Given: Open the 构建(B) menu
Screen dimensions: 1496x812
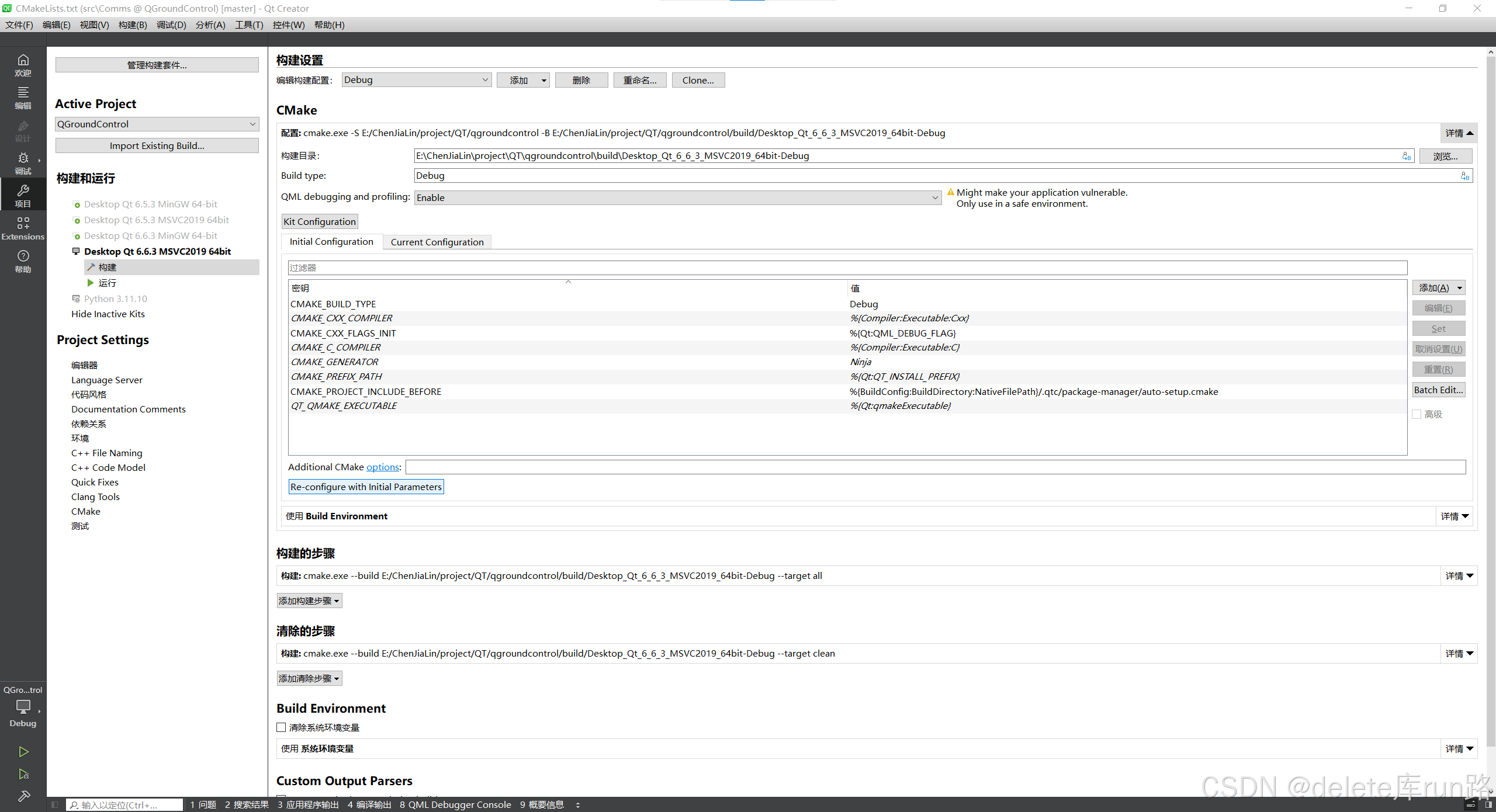Looking at the screenshot, I should point(132,25).
